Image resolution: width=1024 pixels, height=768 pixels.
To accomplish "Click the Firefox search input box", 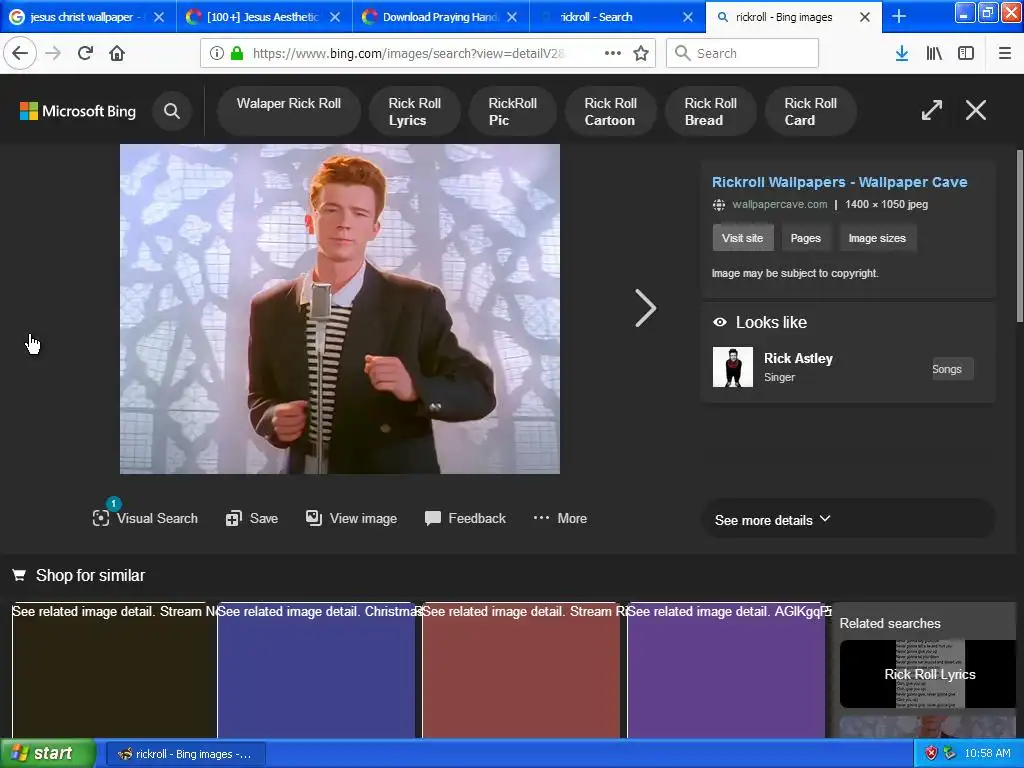I will 743,53.
